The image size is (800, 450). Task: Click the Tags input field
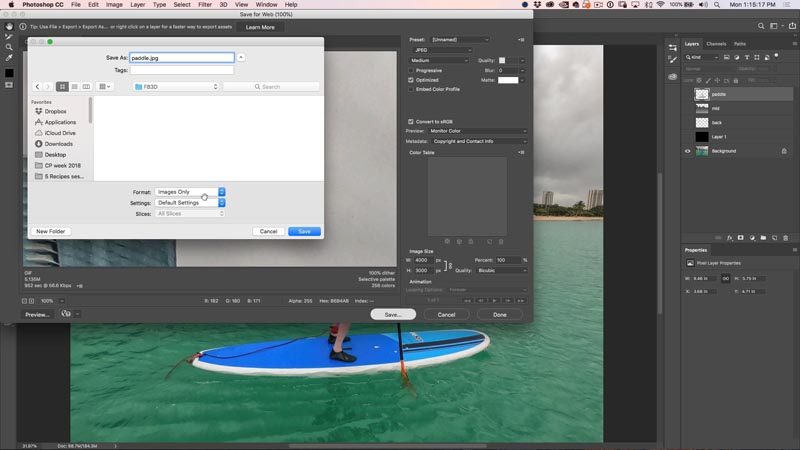182,70
